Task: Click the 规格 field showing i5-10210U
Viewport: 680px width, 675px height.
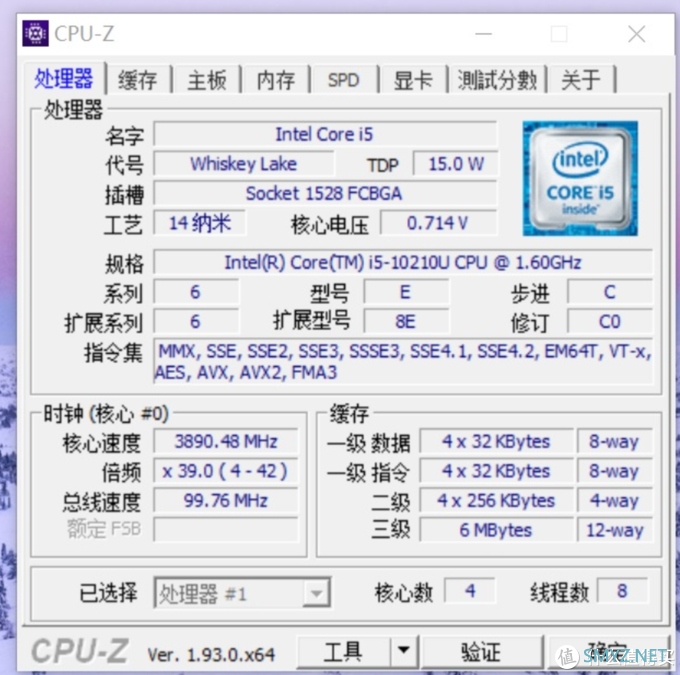Action: 402,263
